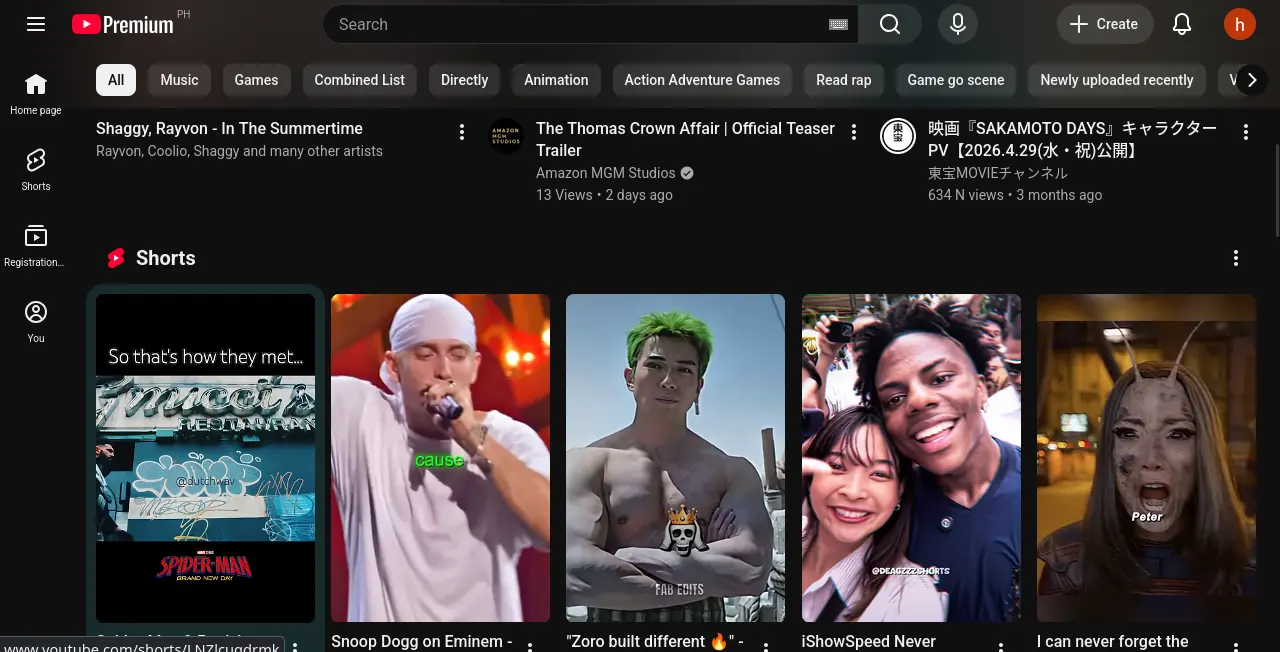1280x652 pixels.
Task: Open Amazon MGM Studios channel avatar
Action: click(506, 136)
